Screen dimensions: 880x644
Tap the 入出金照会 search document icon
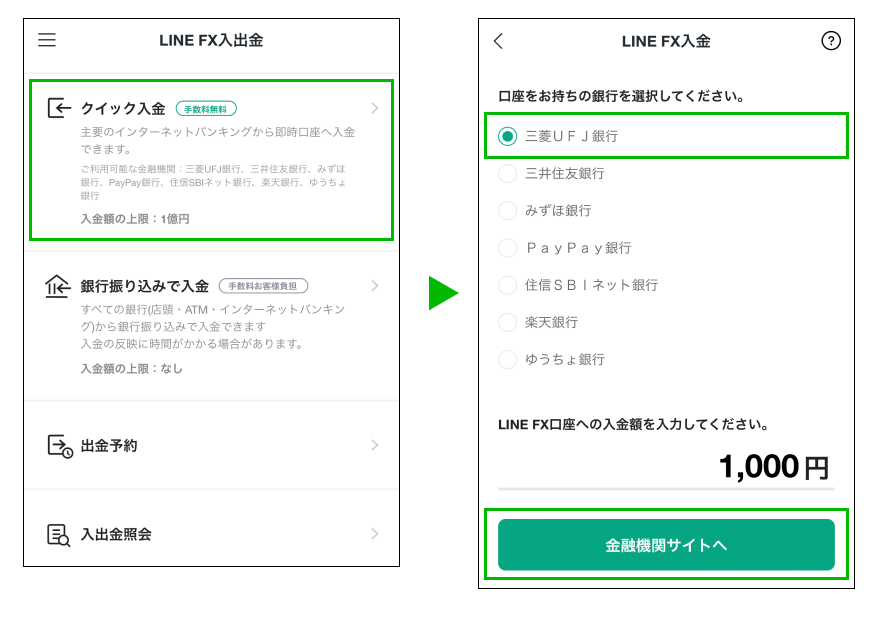pos(58,535)
